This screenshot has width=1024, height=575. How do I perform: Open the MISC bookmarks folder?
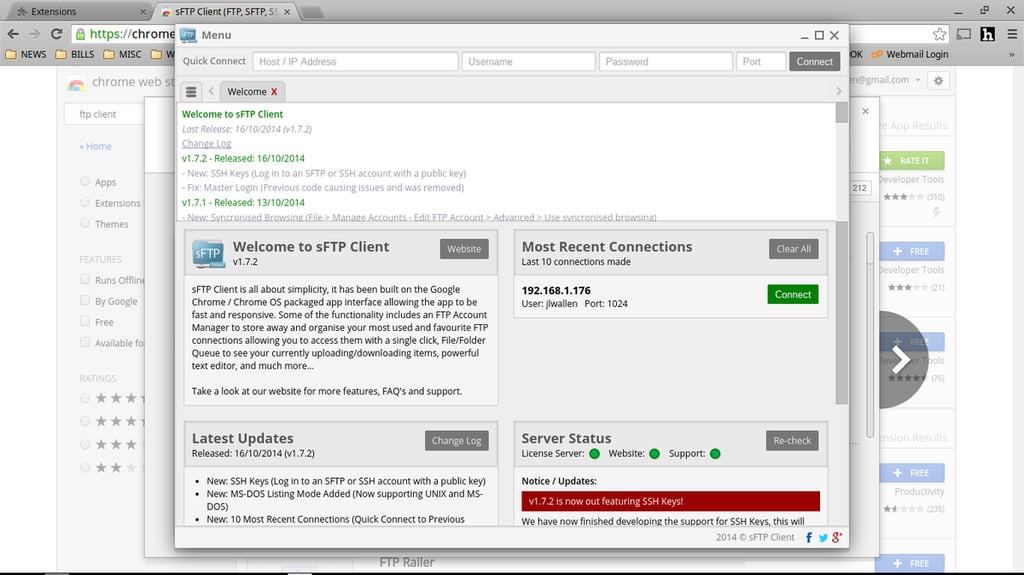[x=123, y=54]
